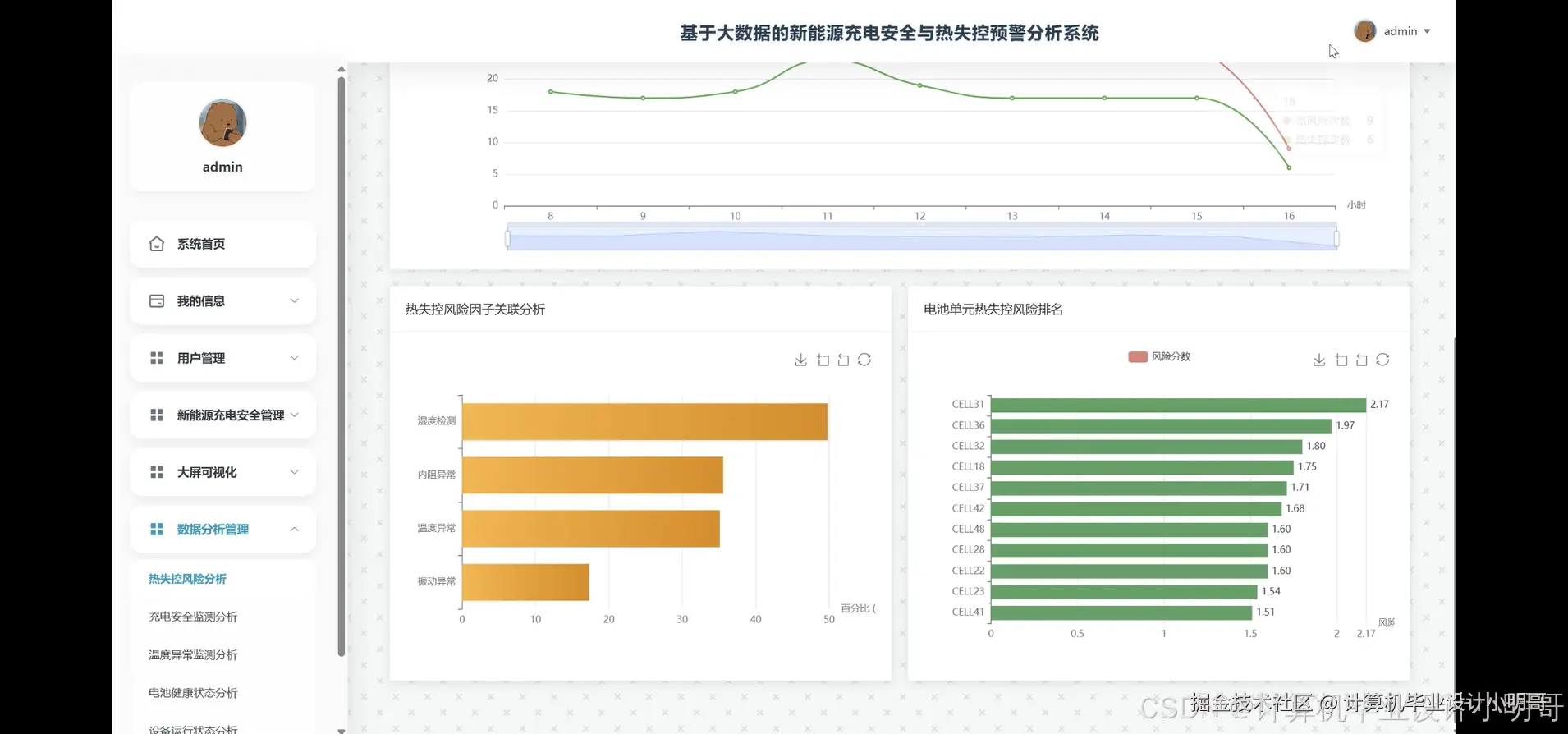Open the 系统首页 menu item
1568x734 pixels.
tap(222, 244)
